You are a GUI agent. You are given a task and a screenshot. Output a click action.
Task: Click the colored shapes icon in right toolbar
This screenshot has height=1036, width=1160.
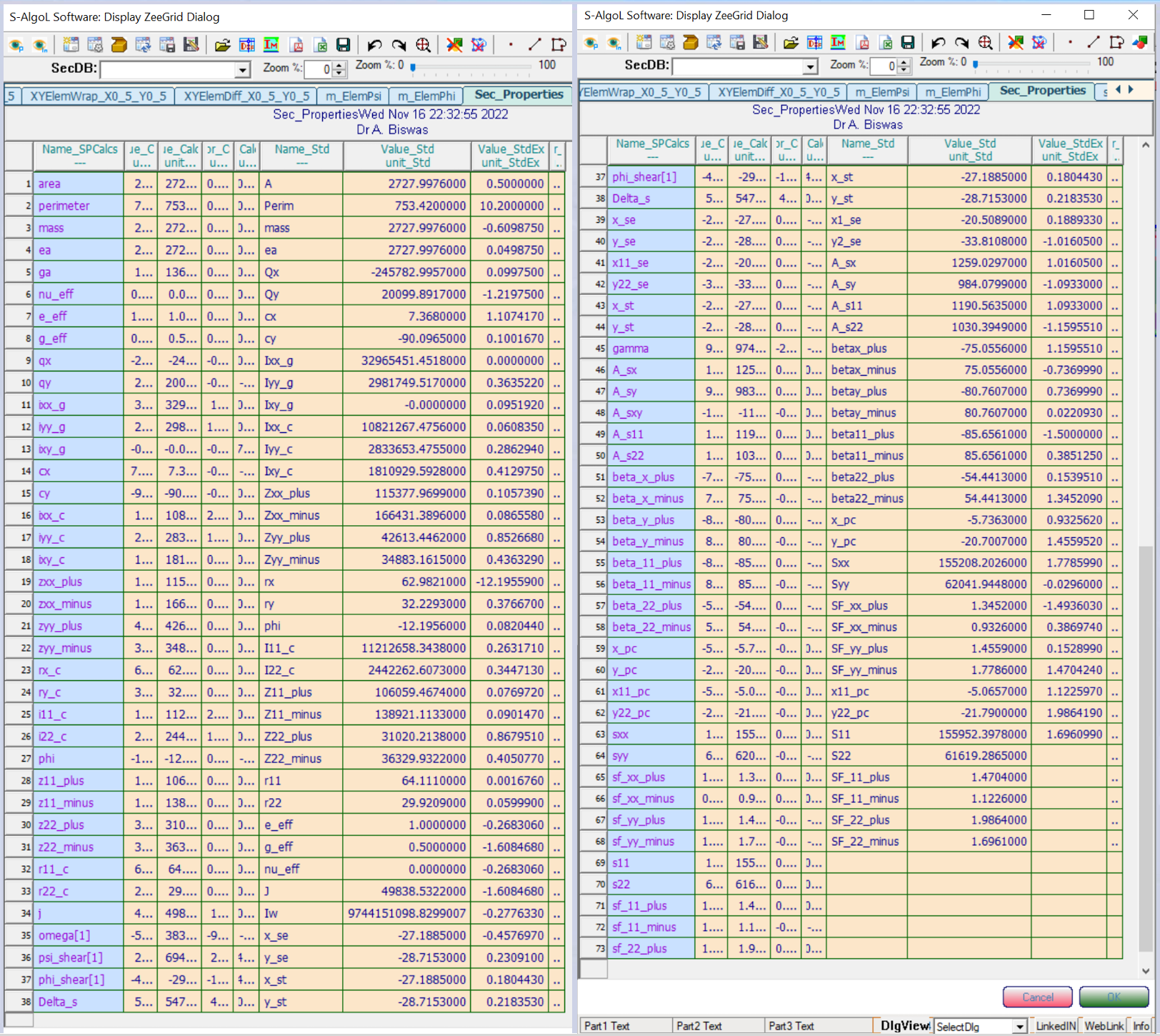[x=1140, y=42]
